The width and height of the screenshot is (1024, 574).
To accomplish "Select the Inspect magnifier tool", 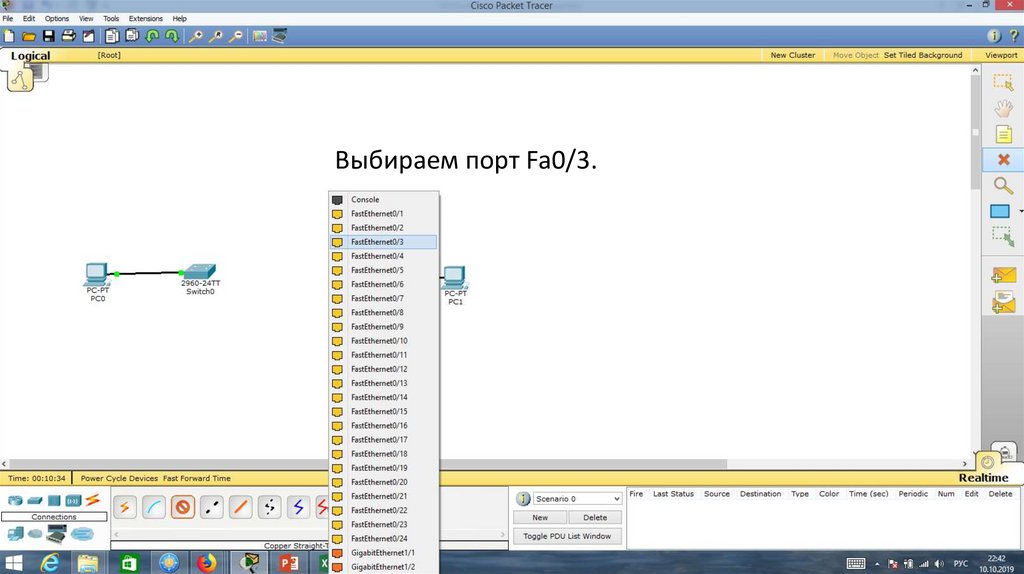I will click(1003, 185).
